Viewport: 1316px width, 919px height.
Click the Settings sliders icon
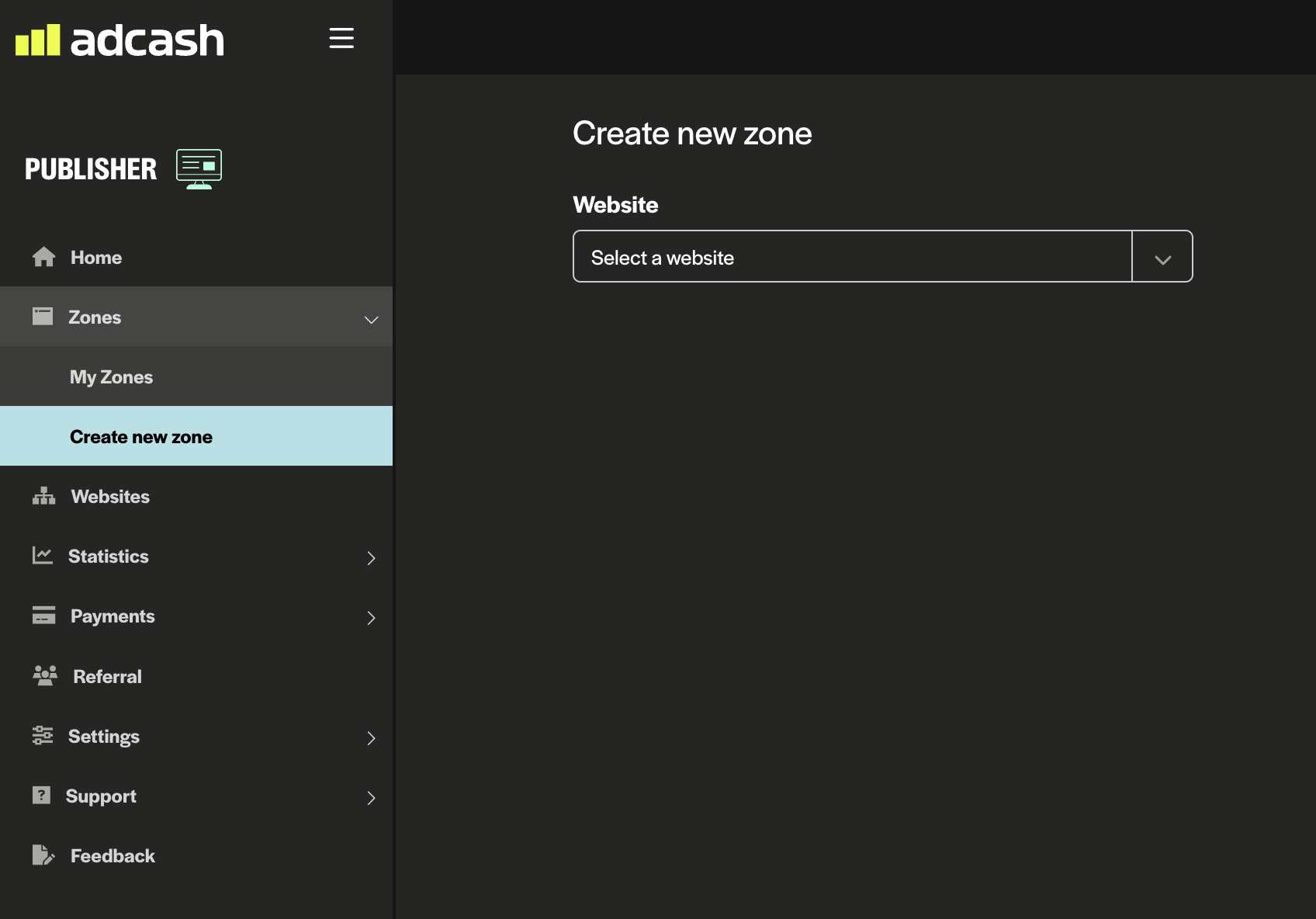coord(43,736)
